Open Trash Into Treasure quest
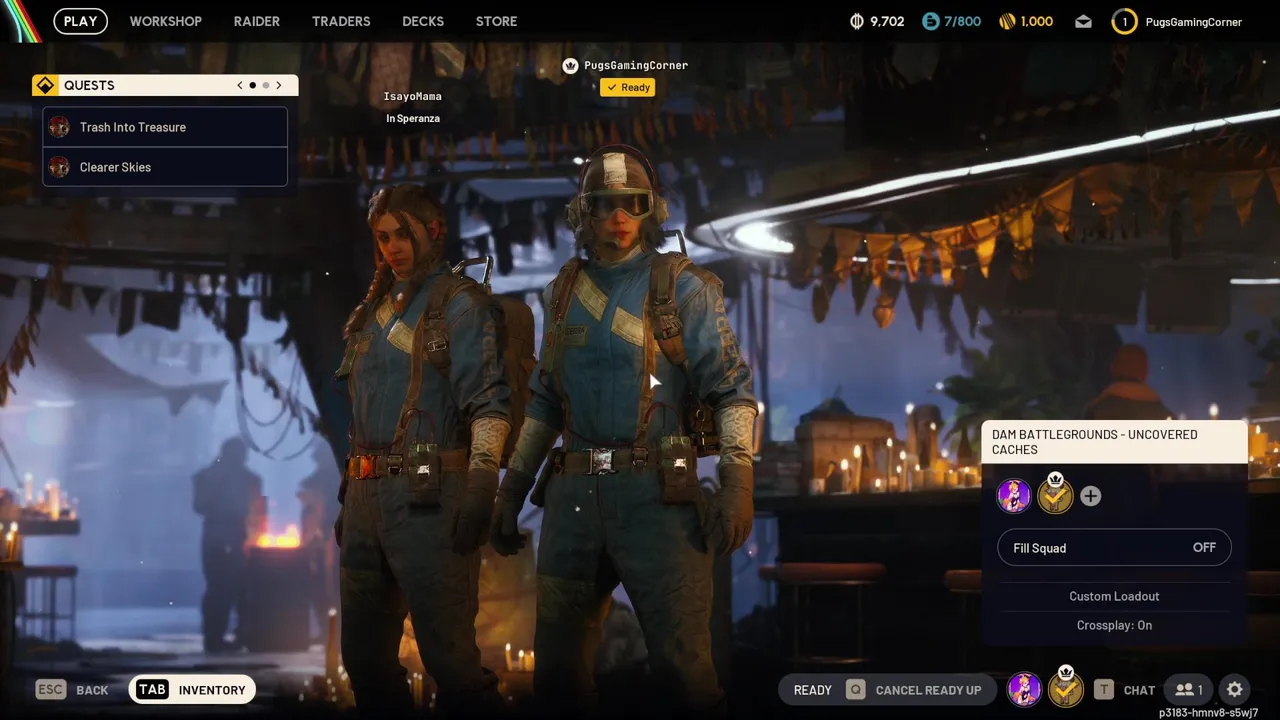Screen dimensions: 1280x720 tap(165, 127)
